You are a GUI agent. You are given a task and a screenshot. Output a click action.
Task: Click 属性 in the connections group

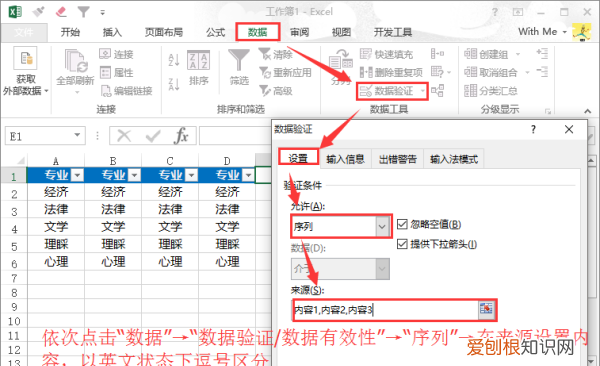pos(117,72)
